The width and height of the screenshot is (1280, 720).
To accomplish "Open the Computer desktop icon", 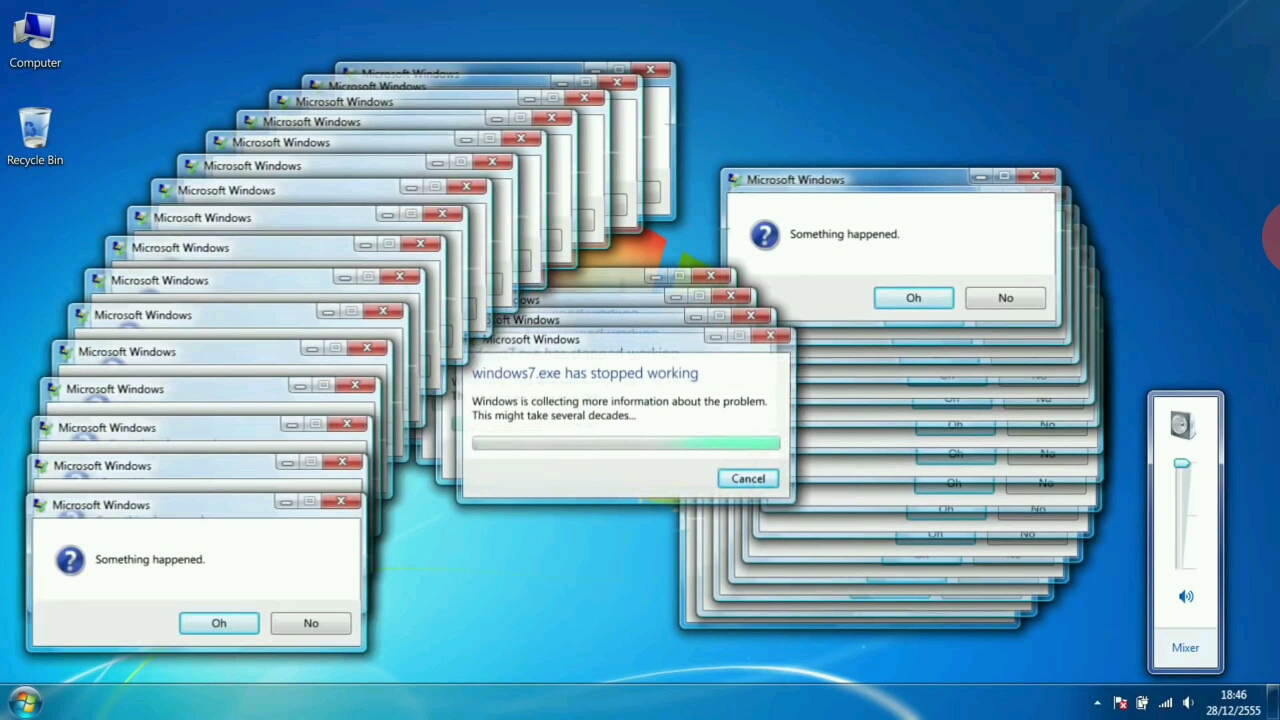I will coord(35,40).
